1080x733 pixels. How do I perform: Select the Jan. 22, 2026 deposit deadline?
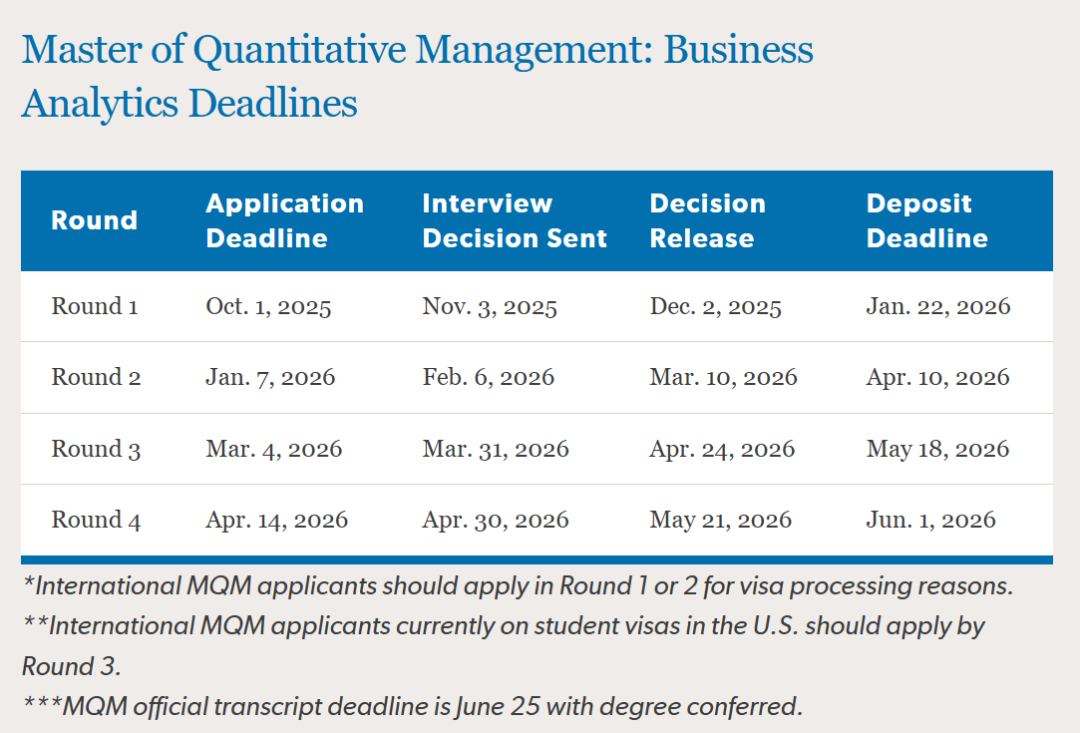(938, 306)
